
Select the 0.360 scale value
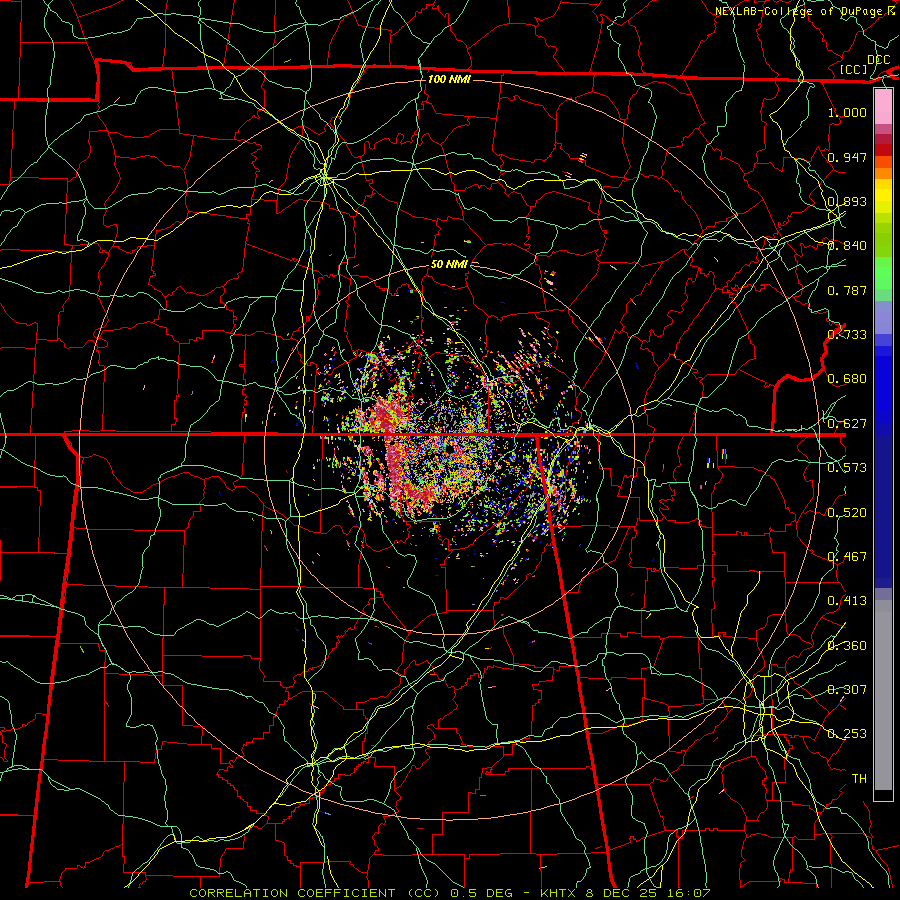tap(847, 646)
